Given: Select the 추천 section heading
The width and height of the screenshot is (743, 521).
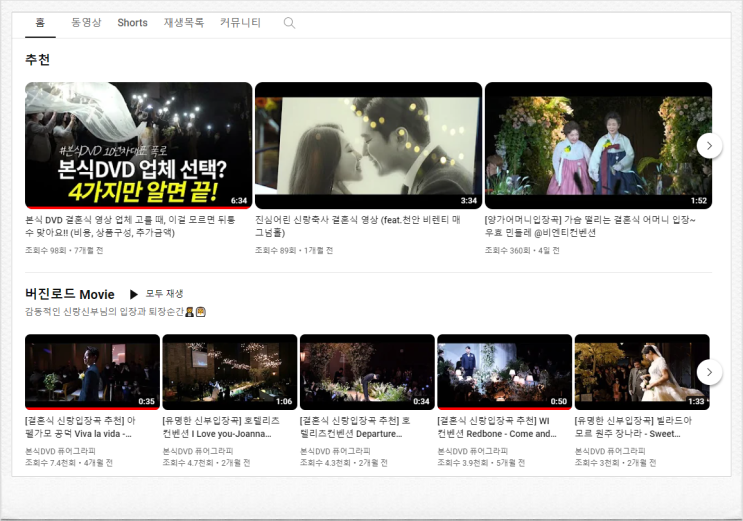Looking at the screenshot, I should click(37, 60).
